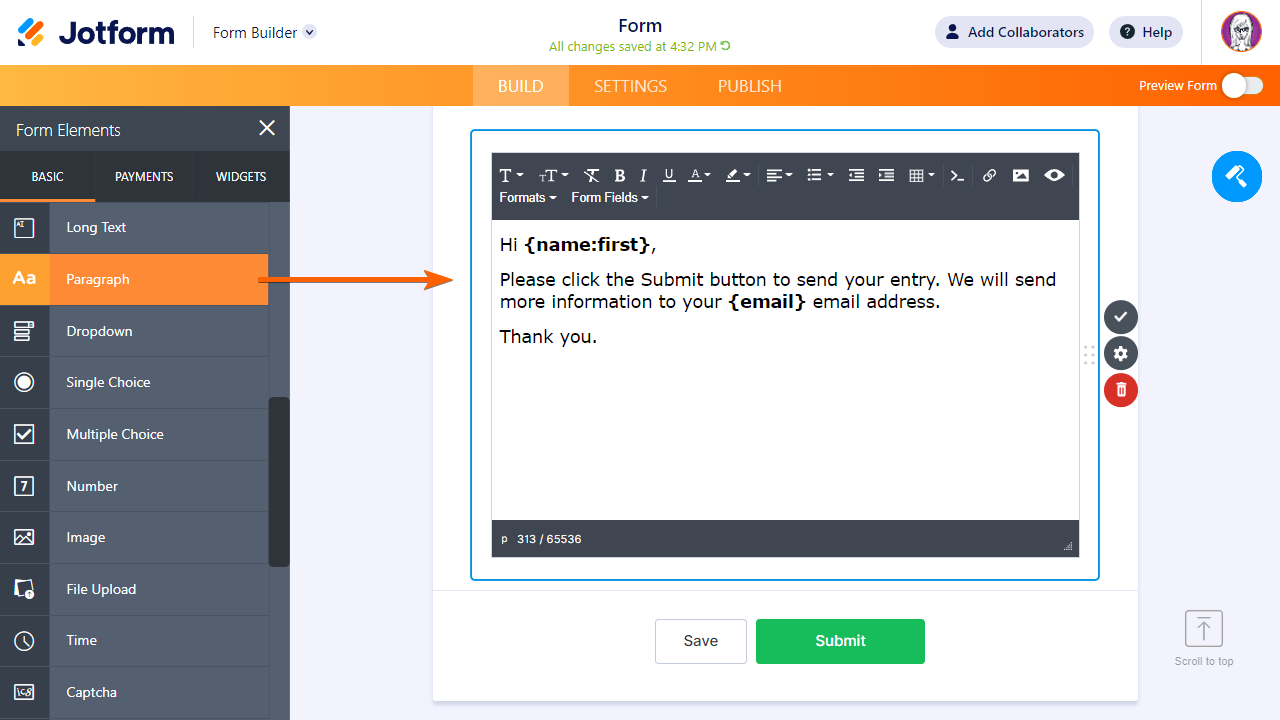Clear text formatting
The width and height of the screenshot is (1280, 720).
pos(592,175)
